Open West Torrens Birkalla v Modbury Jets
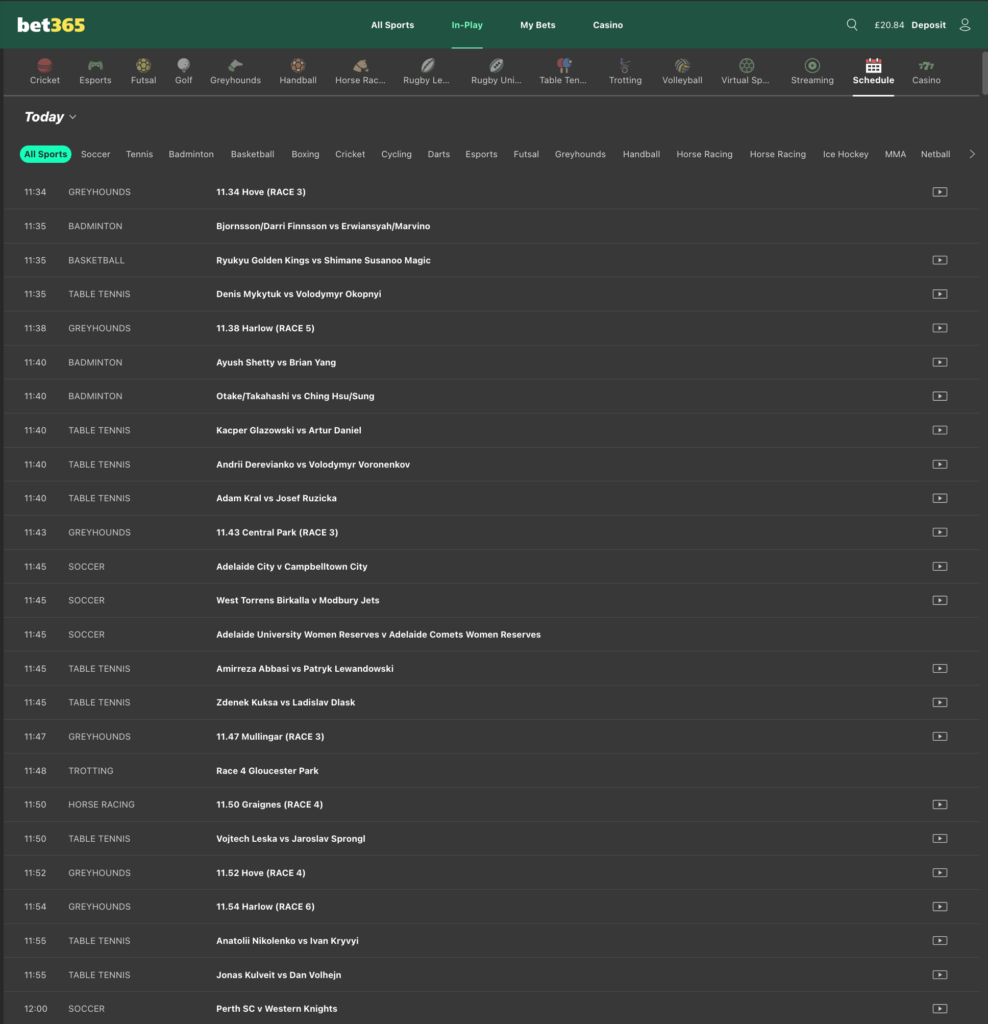988x1024 pixels. point(297,600)
